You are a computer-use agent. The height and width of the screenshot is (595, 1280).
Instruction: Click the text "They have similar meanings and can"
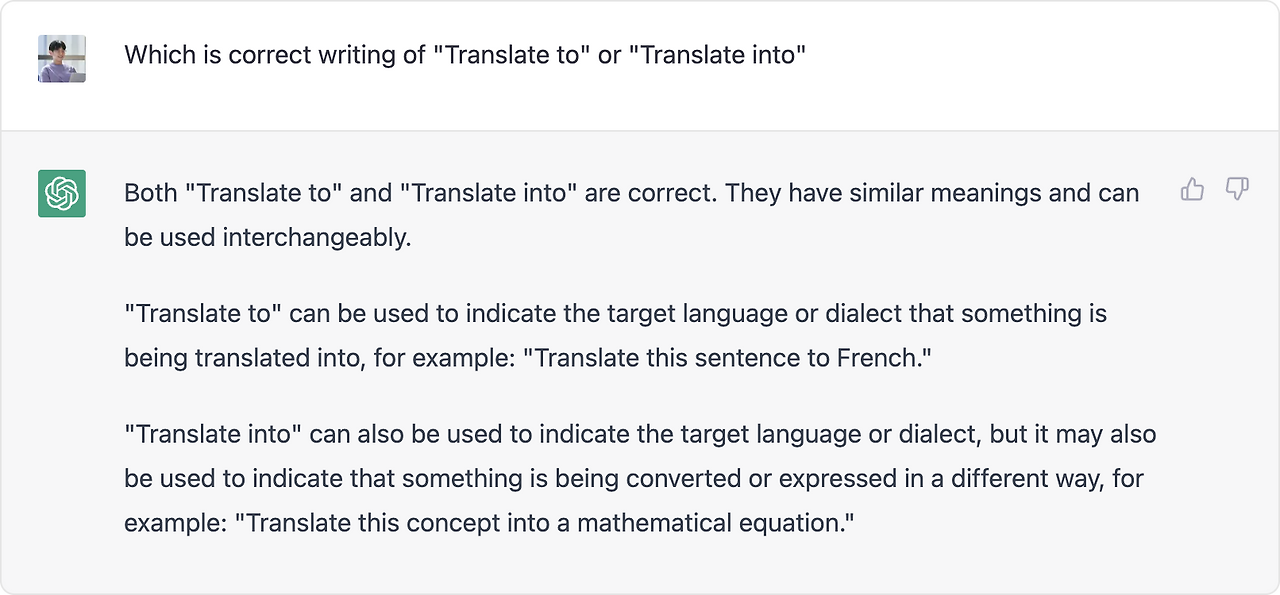[932, 193]
